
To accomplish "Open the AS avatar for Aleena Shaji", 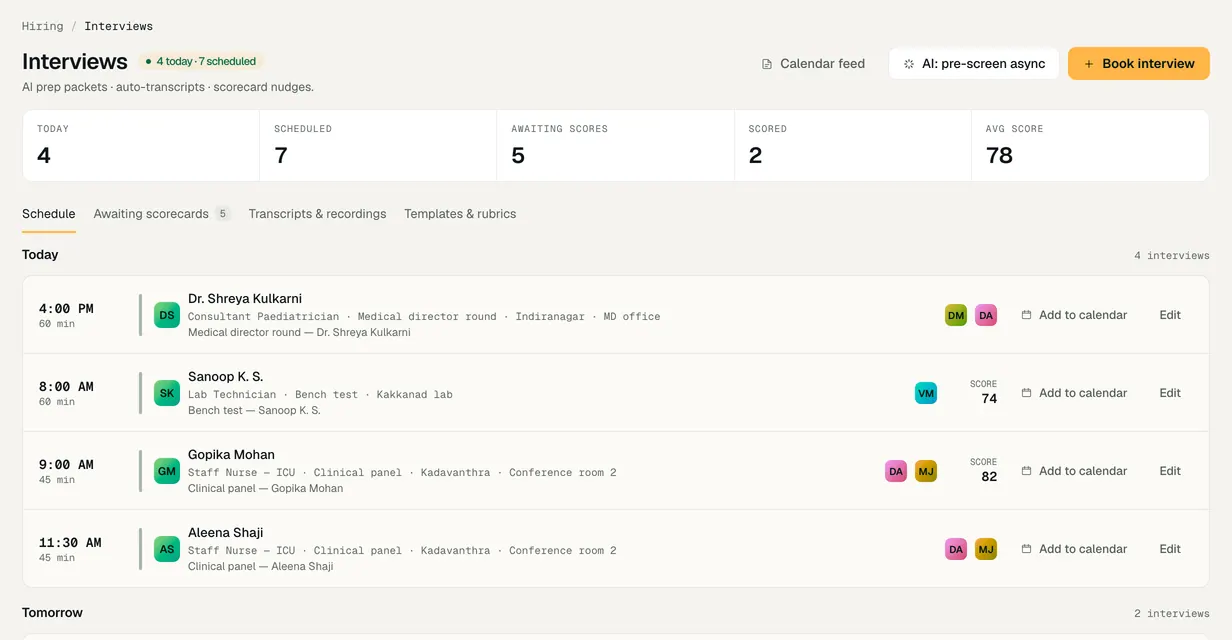I will point(167,549).
